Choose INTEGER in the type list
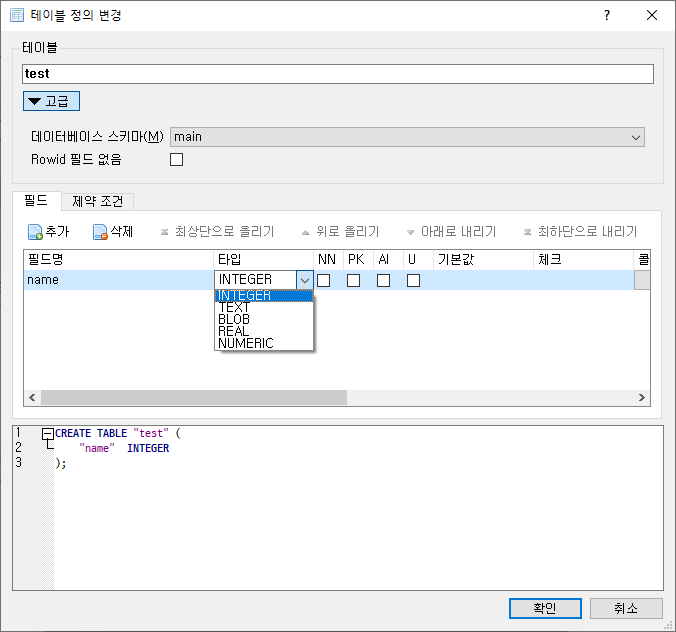 pyautogui.click(x=264, y=296)
